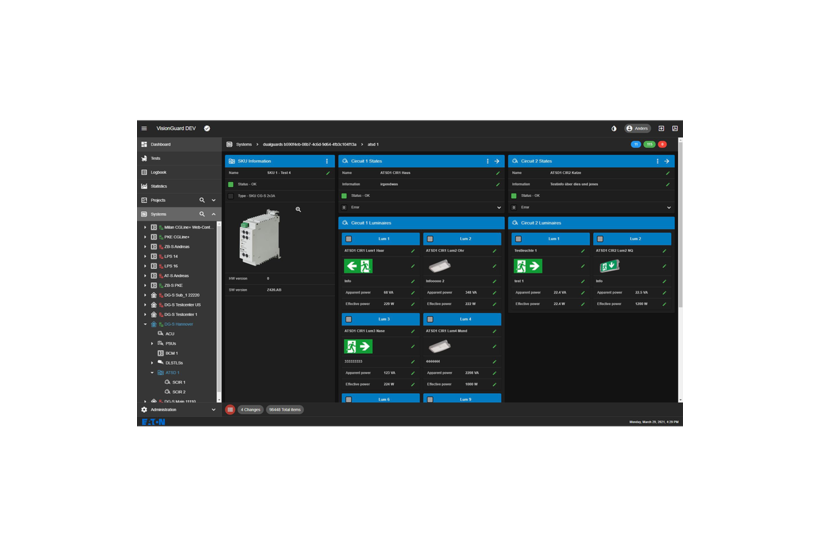The width and height of the screenshot is (820, 546).
Task: Edit the SKU Information Name field
Action: point(328,173)
